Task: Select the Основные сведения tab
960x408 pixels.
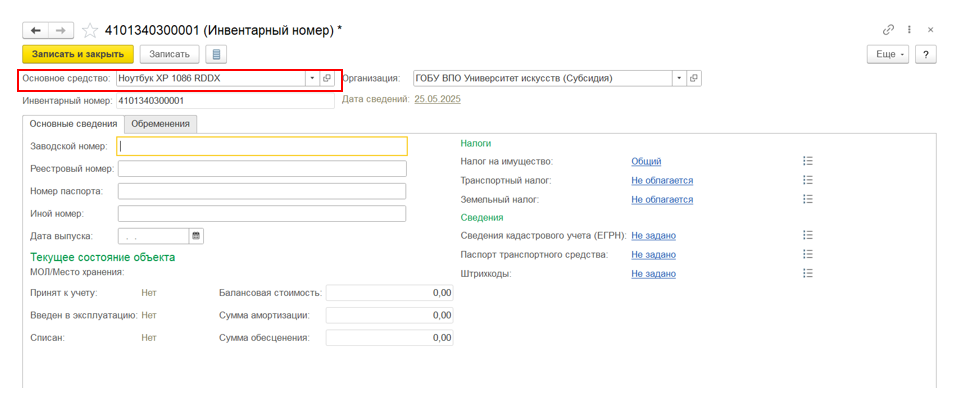Action: point(73,124)
